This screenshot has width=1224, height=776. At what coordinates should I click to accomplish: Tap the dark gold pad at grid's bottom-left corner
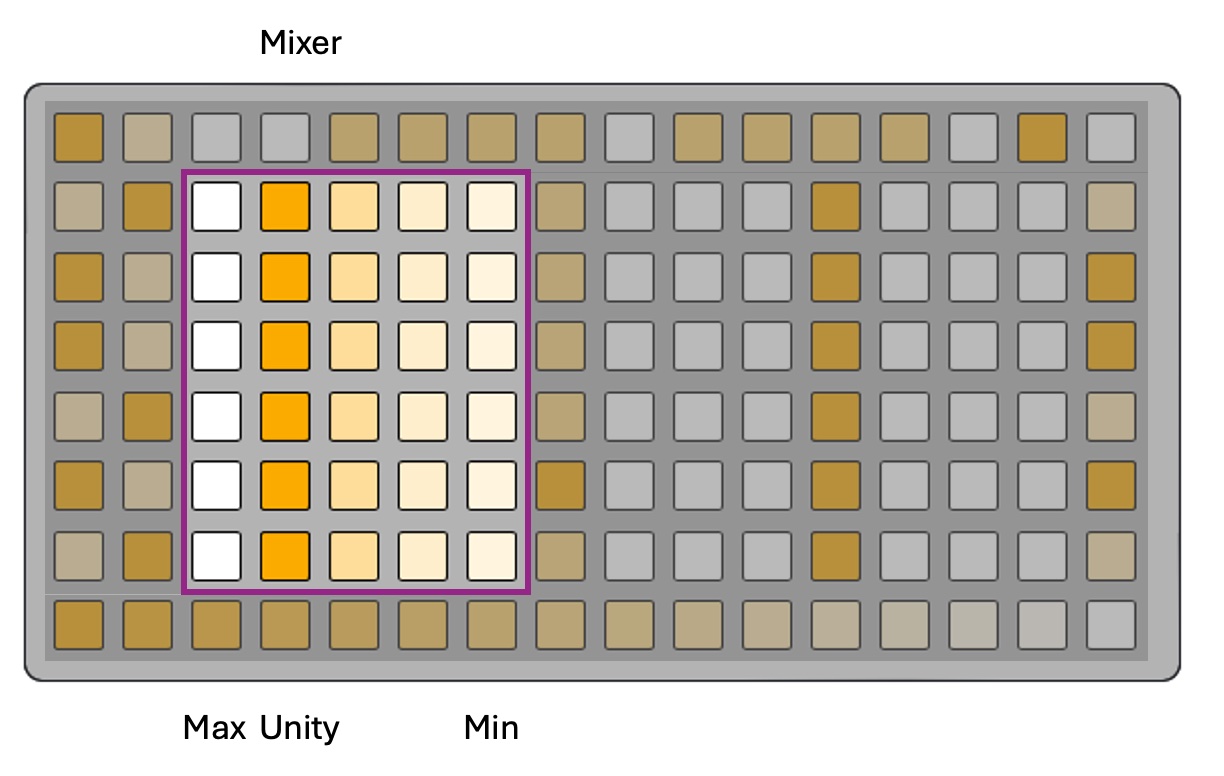coord(79,625)
